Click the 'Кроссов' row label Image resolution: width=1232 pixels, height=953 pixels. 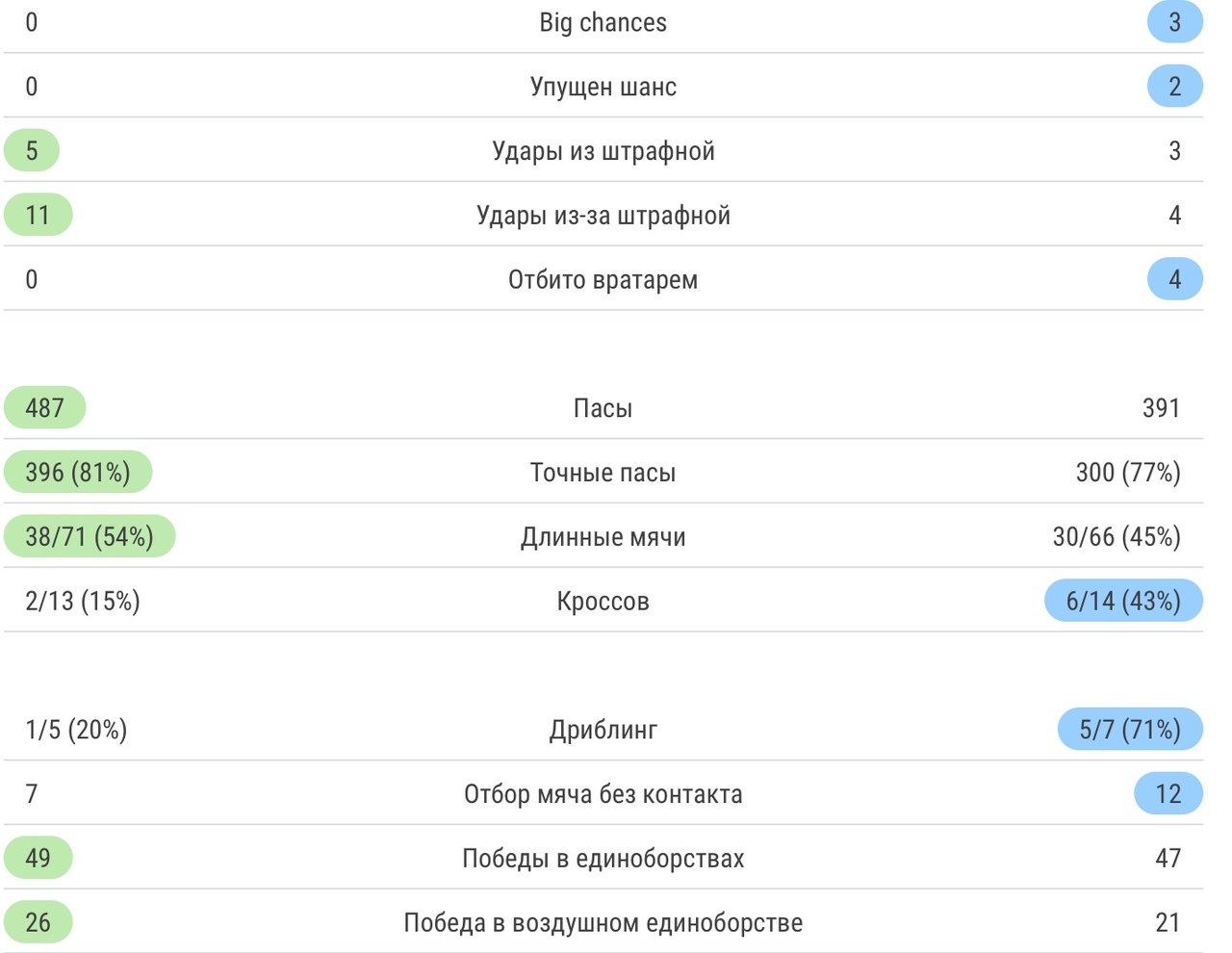[603, 602]
